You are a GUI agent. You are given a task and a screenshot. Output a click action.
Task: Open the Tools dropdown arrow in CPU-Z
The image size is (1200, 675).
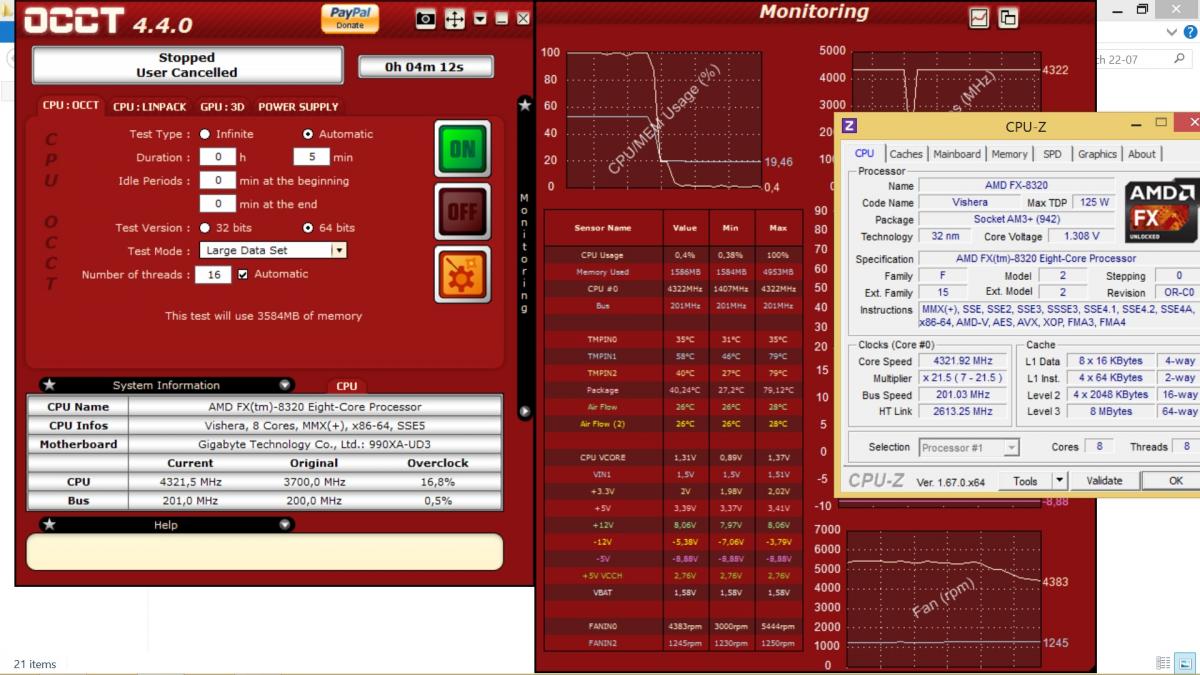(1060, 481)
